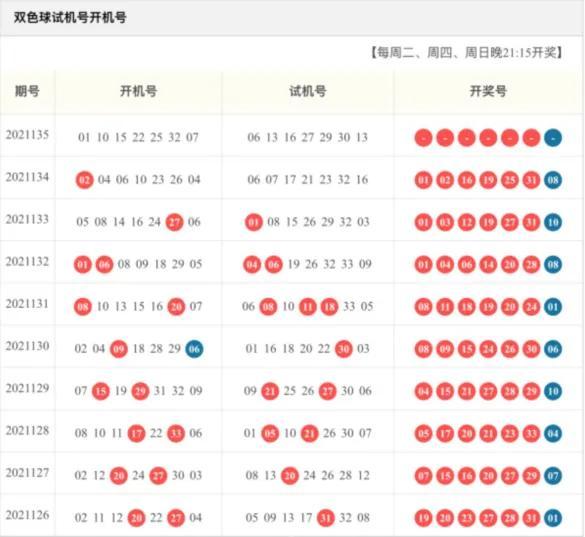Screen dimensions: 585x537
Task: Click blue ball 08 in 2021132 开奖号
Action: [553, 265]
